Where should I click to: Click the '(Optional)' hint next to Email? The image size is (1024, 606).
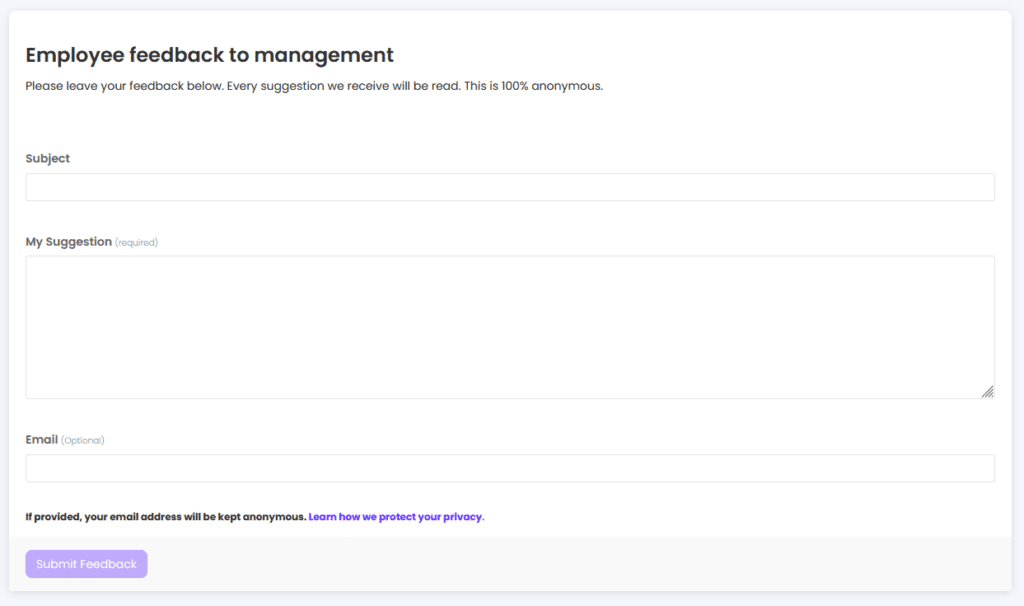83,440
